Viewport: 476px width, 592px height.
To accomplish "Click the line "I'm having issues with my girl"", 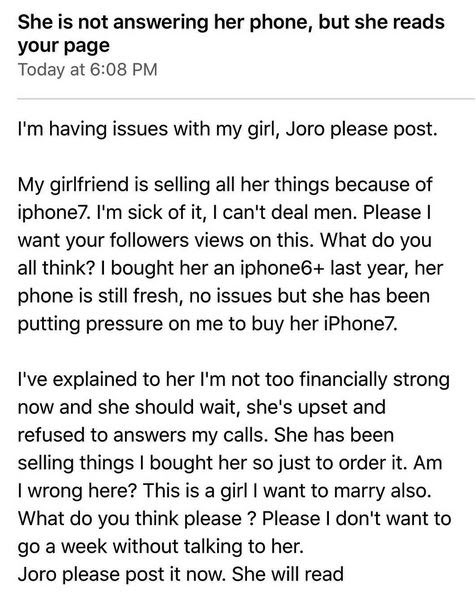I will point(228,130).
